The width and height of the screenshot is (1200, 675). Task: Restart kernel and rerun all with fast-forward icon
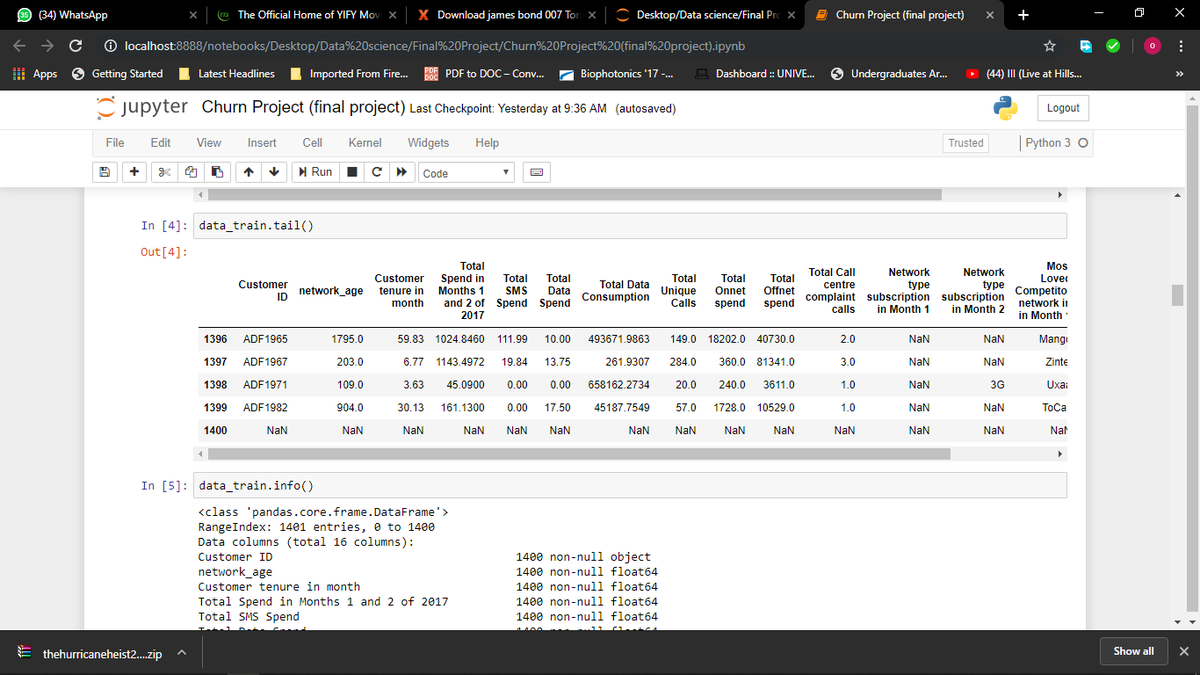click(x=401, y=172)
